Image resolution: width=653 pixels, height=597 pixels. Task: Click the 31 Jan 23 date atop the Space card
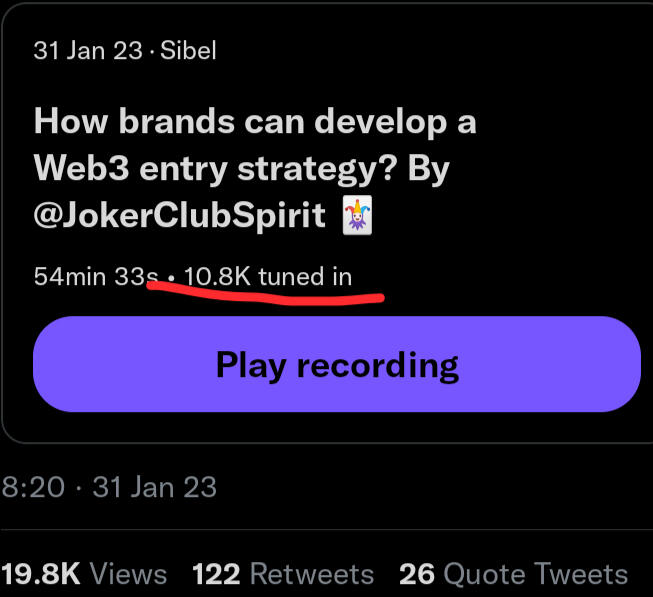88,50
